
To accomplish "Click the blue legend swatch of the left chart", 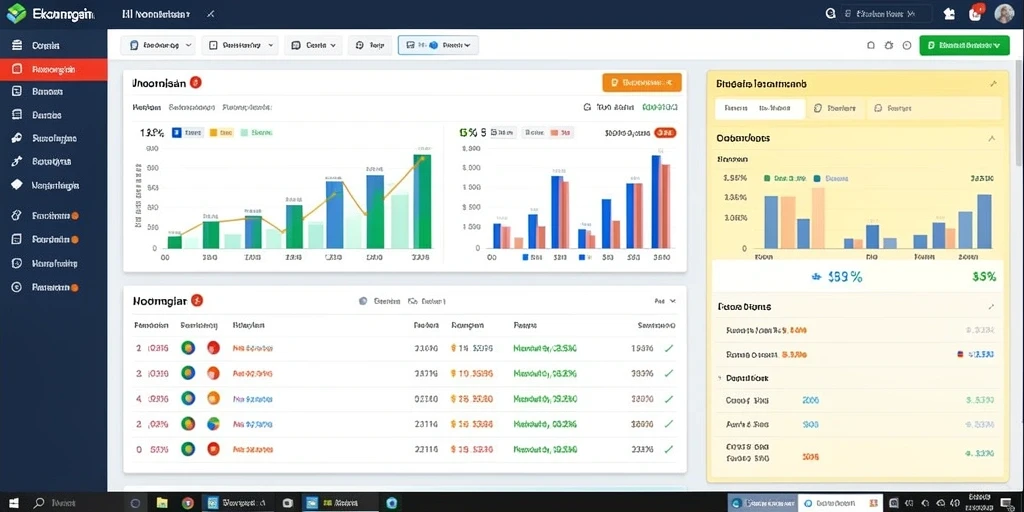I will tap(176, 133).
